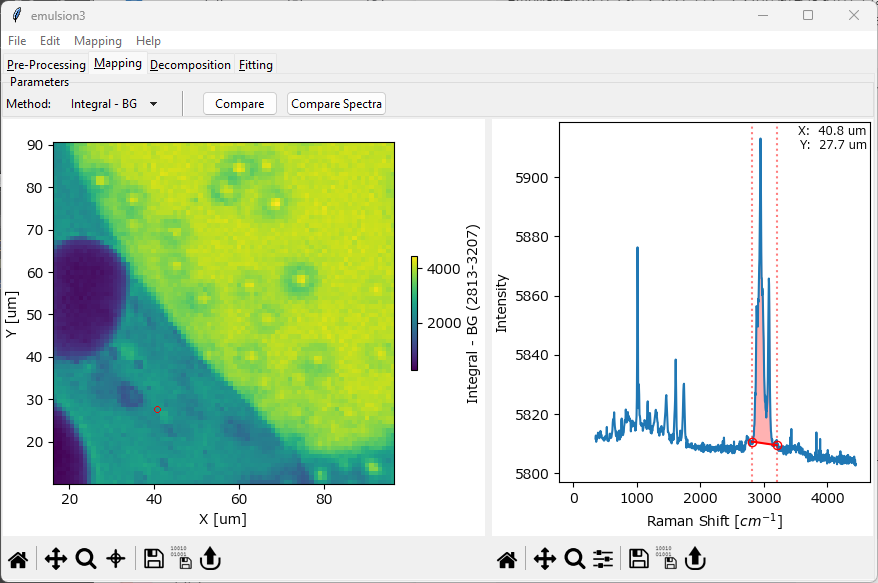Click the upload arrow icon under the spectrum
Viewport: 878px width, 583px height.
(x=695, y=559)
